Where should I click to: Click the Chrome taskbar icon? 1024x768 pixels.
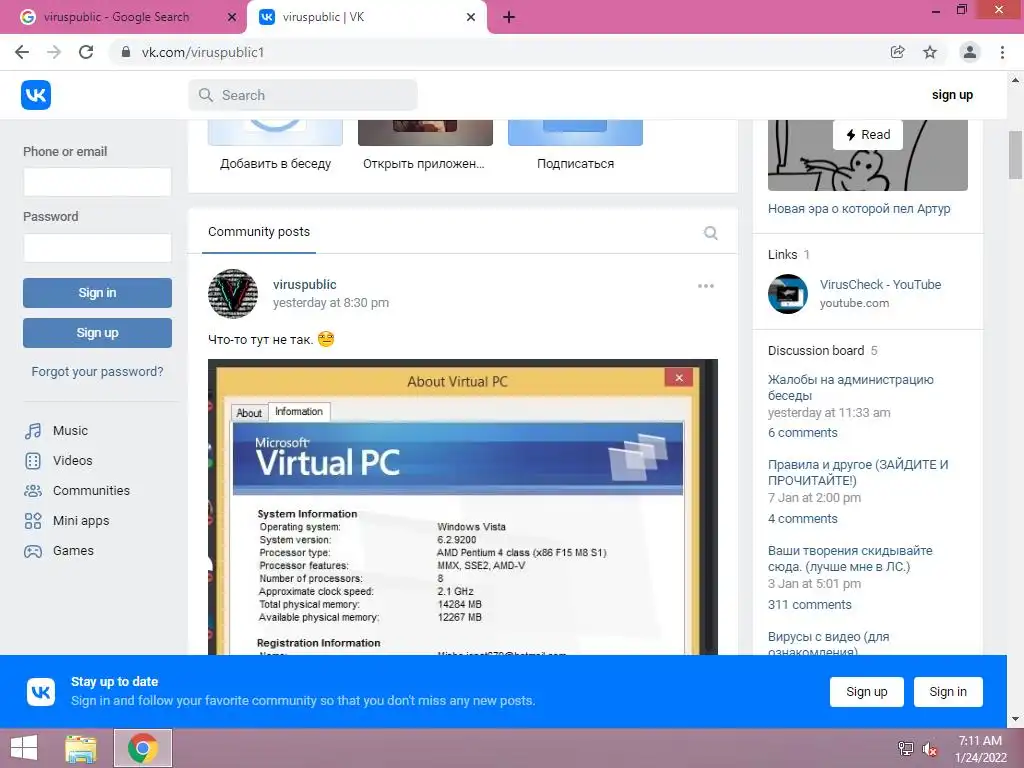(x=143, y=748)
